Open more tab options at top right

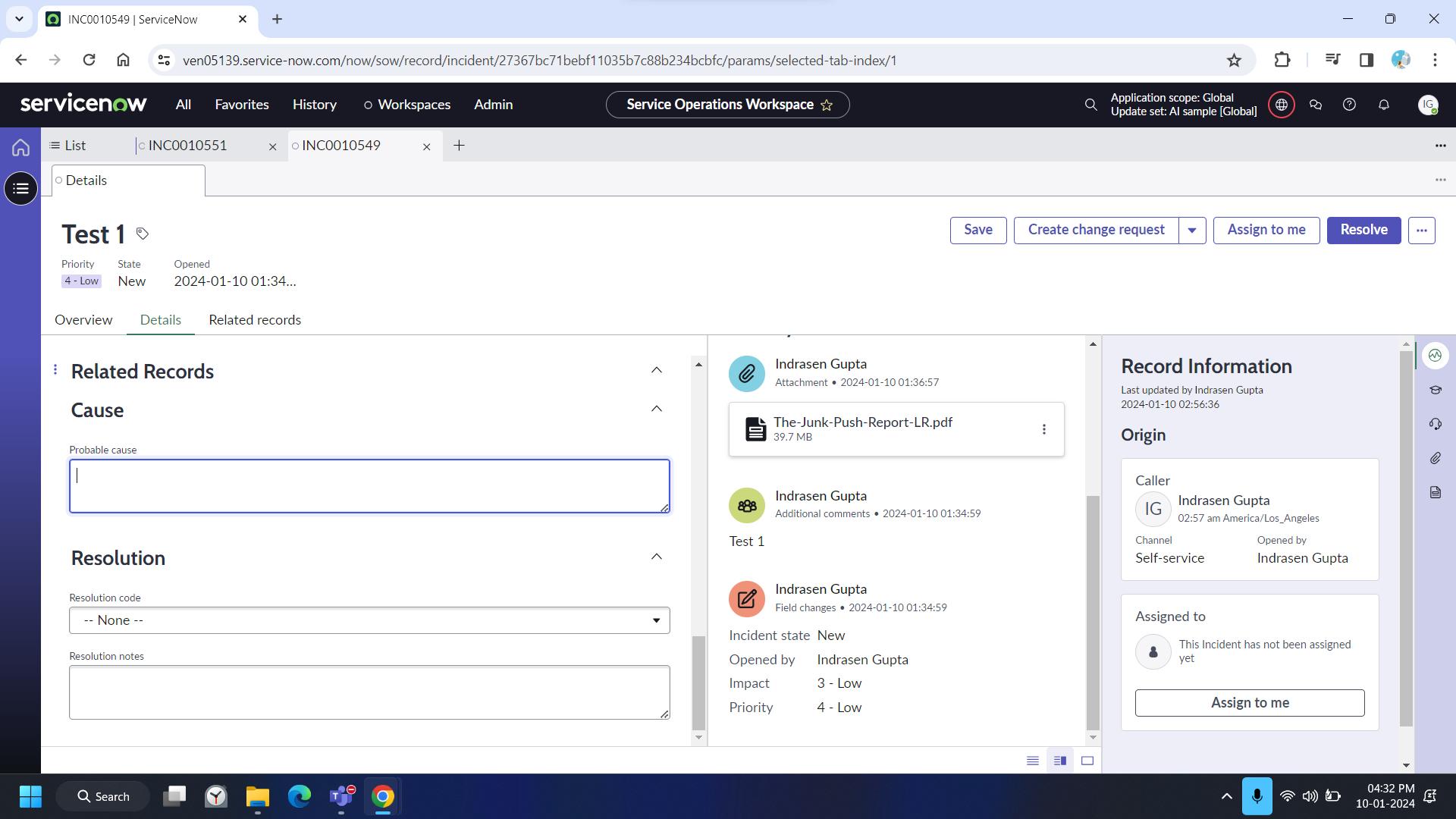(x=1440, y=146)
